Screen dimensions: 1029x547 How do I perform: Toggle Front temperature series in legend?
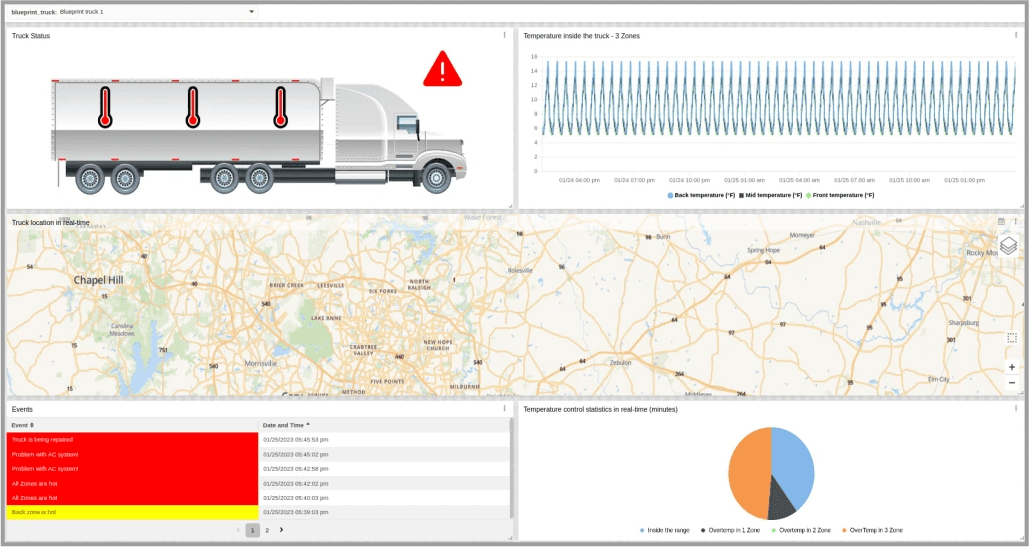(x=840, y=195)
